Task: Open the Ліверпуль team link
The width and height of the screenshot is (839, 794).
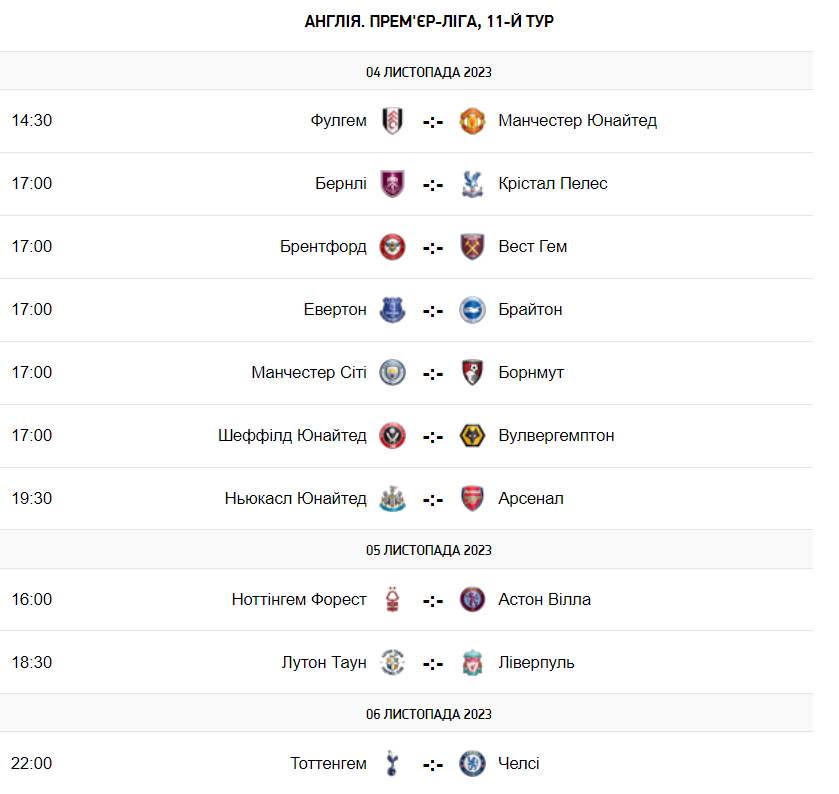Action: tap(536, 662)
